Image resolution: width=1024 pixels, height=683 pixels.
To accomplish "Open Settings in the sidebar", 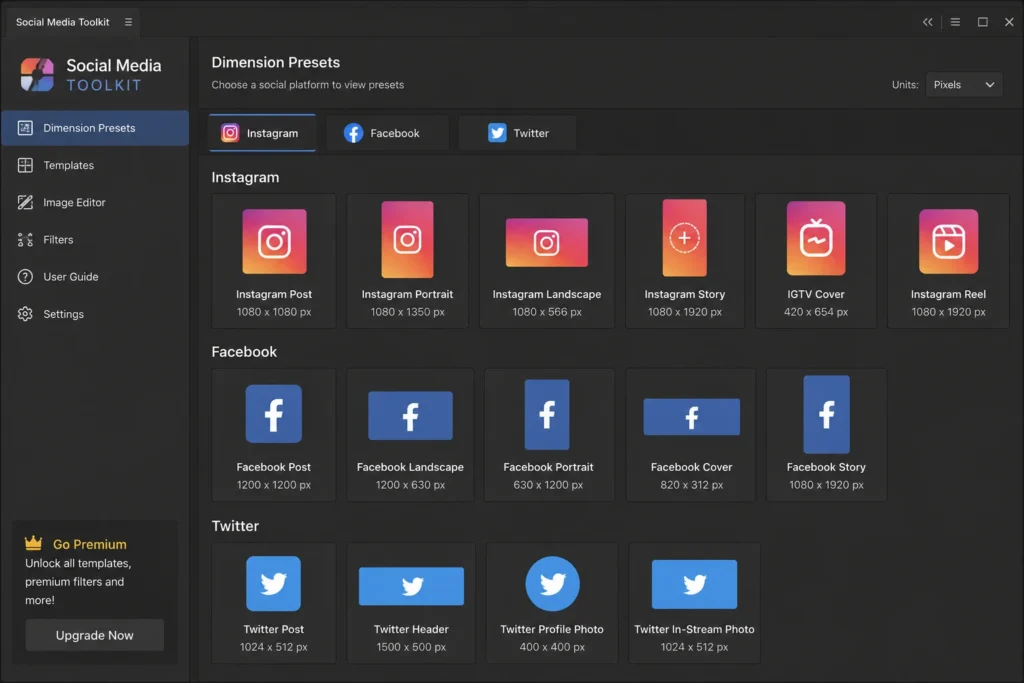I will (95, 314).
